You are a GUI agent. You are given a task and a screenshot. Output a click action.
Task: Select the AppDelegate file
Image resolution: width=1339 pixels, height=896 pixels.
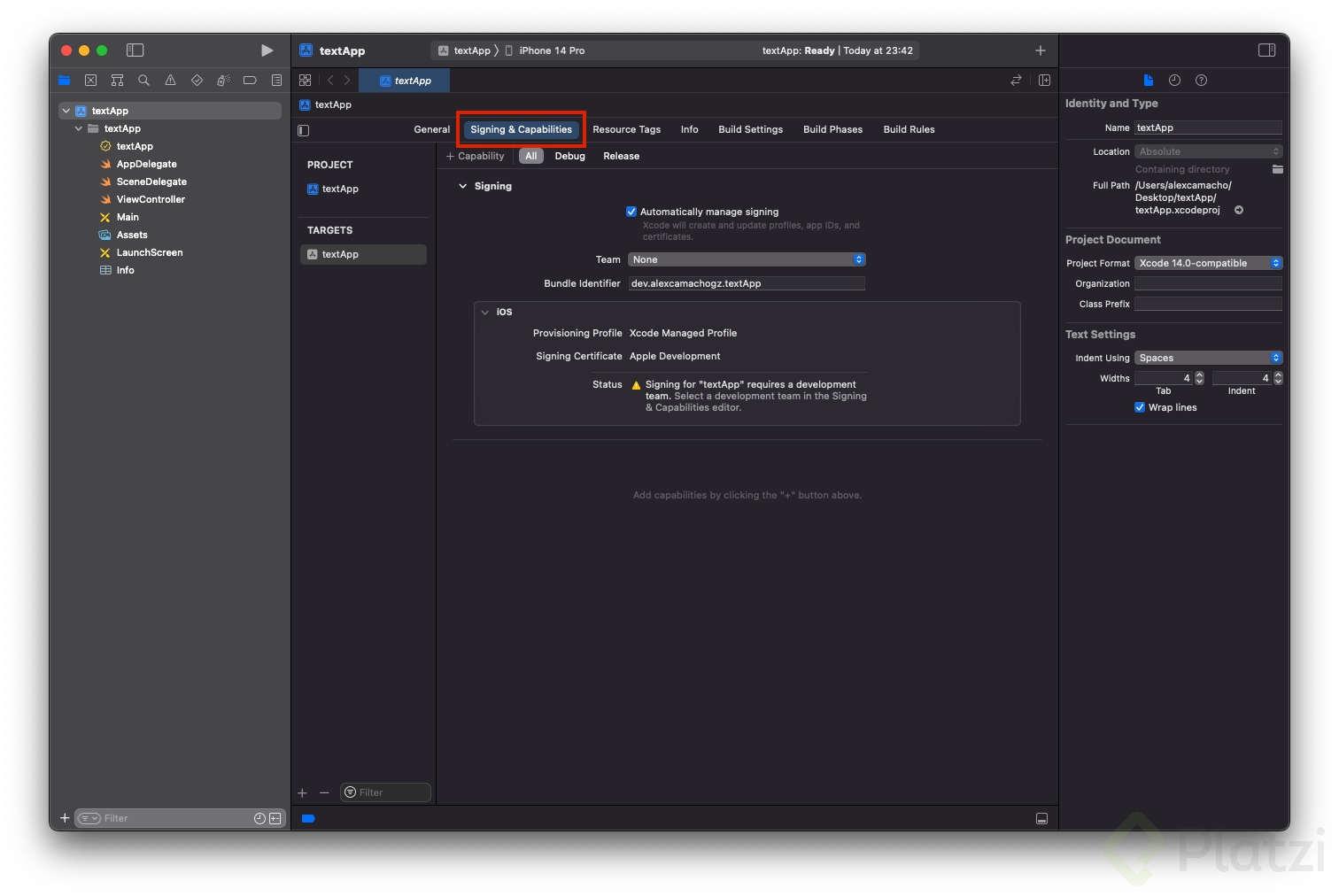click(147, 164)
